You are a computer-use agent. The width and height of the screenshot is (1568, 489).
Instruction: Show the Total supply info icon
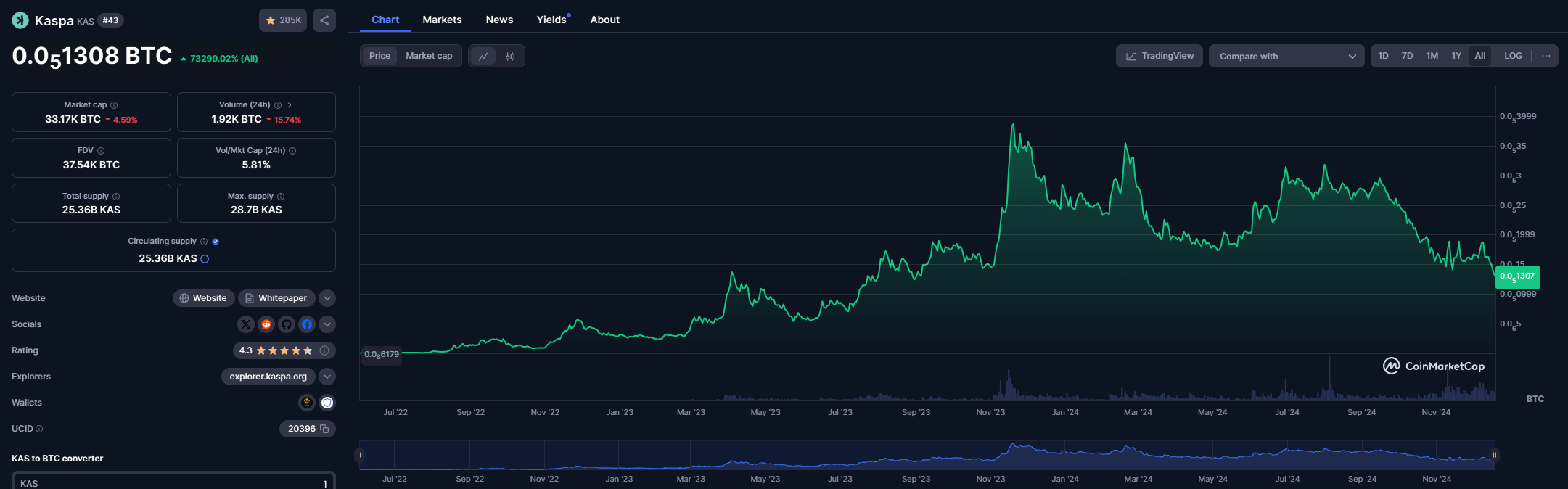click(x=116, y=197)
